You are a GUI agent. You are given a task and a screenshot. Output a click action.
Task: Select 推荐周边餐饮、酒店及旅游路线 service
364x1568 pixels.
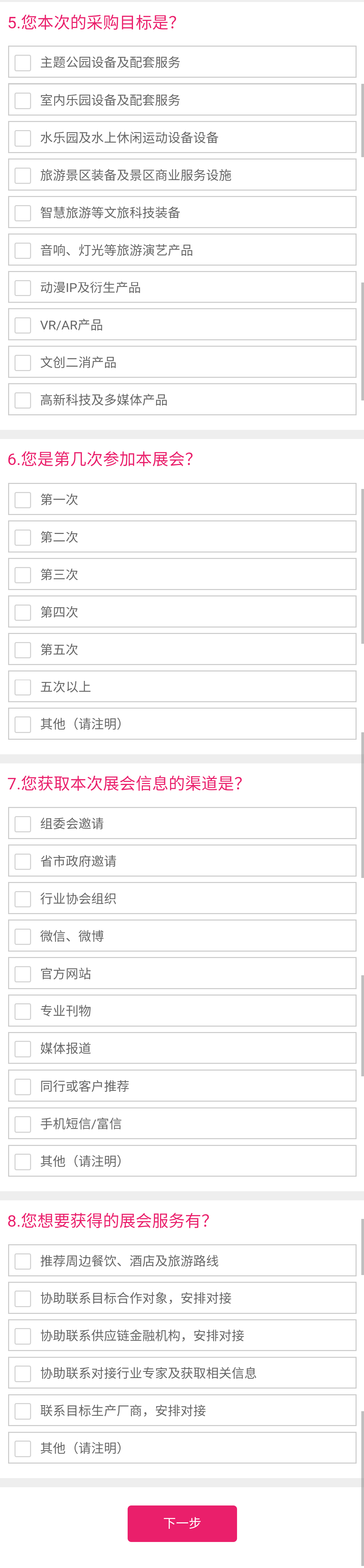[182, 1260]
